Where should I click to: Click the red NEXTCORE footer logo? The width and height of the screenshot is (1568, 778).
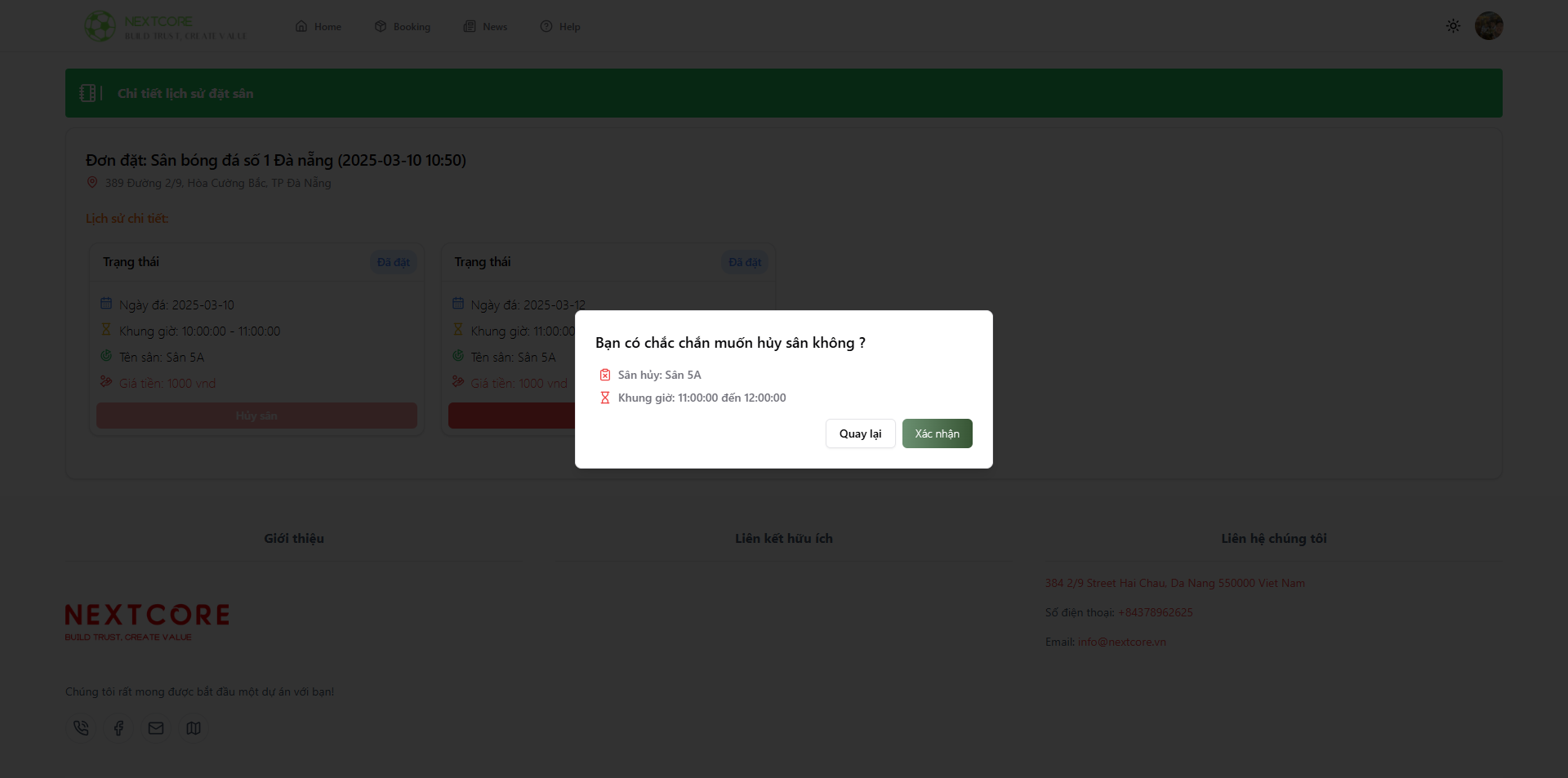coord(147,622)
